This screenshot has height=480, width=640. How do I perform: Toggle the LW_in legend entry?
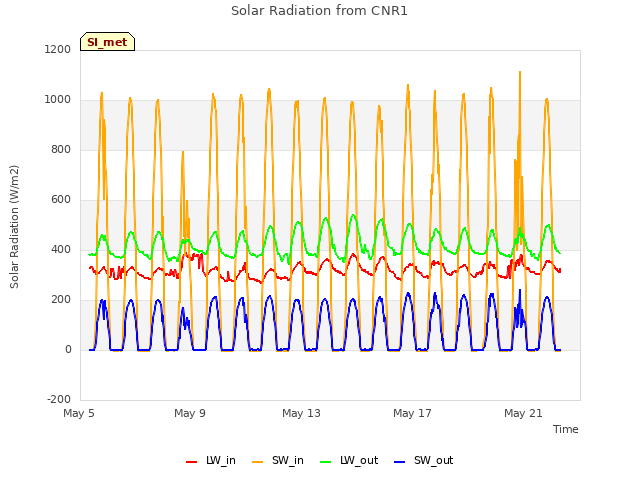(x=211, y=460)
